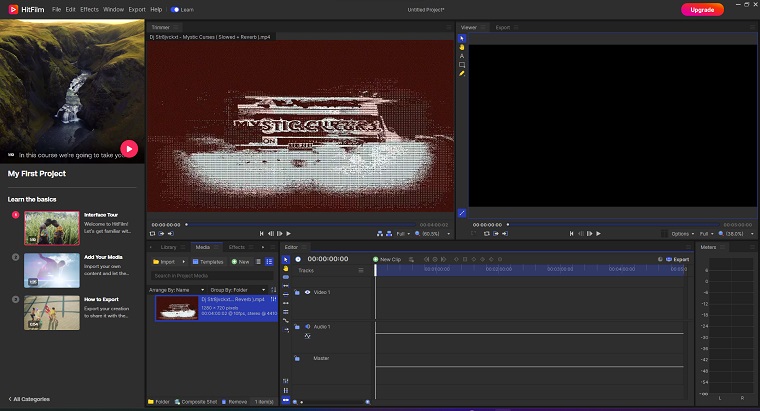Viewport: 760px width, 411px height.
Task: Click the Viewer playback scrub bar
Action: pyautogui.click(x=613, y=224)
